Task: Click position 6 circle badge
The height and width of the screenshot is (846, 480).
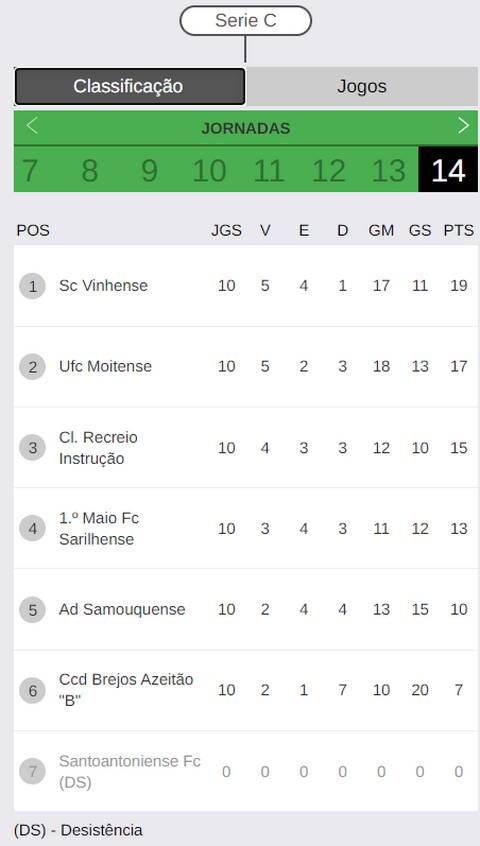Action: click(32, 691)
